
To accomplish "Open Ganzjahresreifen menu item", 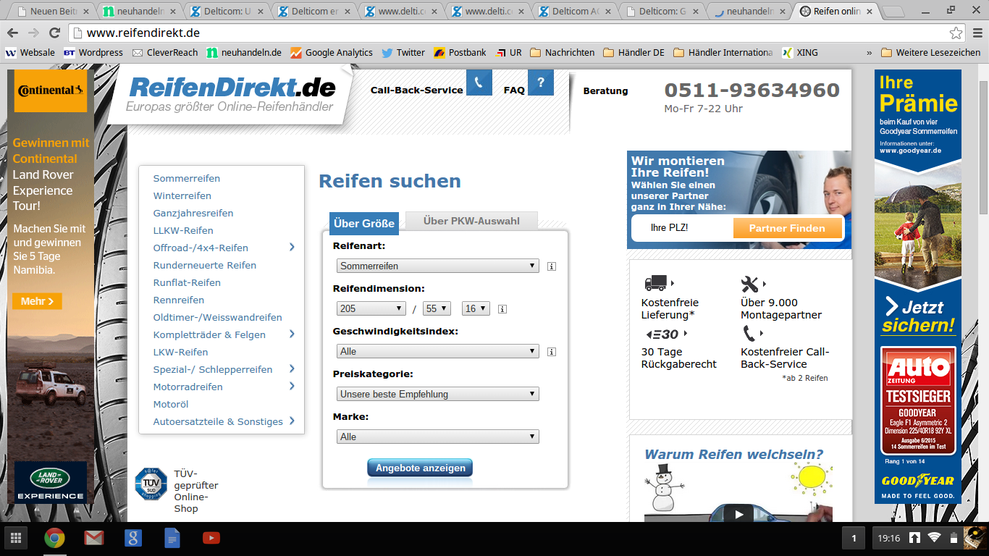I will (193, 213).
